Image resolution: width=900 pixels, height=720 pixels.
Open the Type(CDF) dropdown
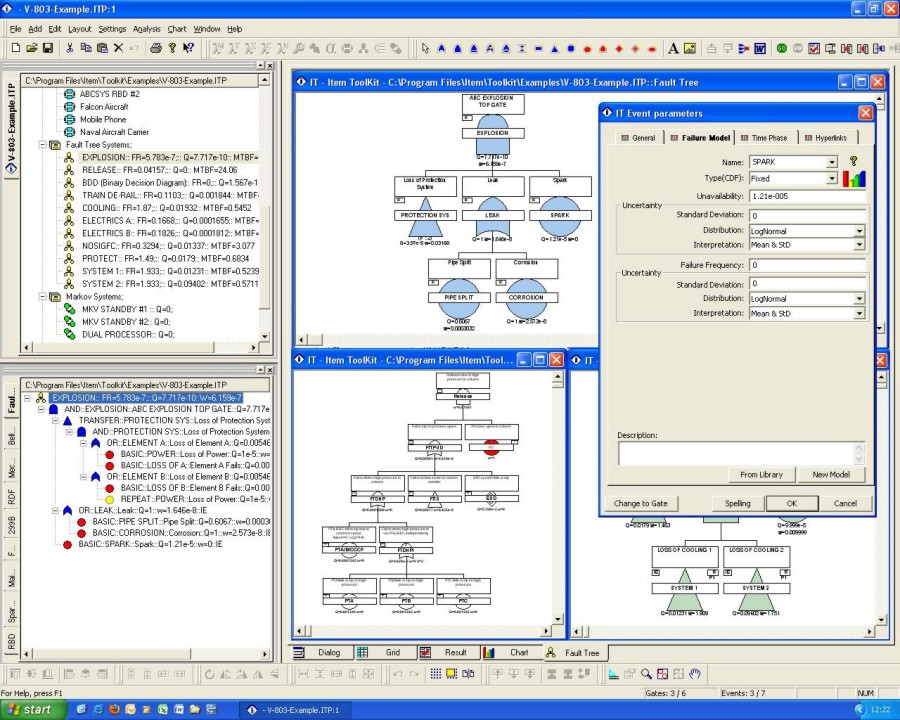pyautogui.click(x=831, y=179)
